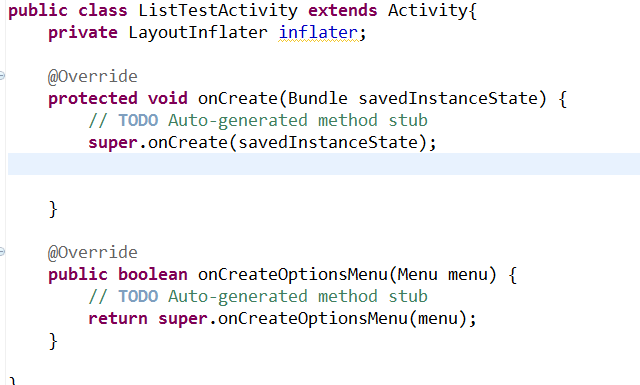Viewport: 640px width, 385px height.
Task: Click the savedInstanceState parameter in declaration
Action: (448, 98)
